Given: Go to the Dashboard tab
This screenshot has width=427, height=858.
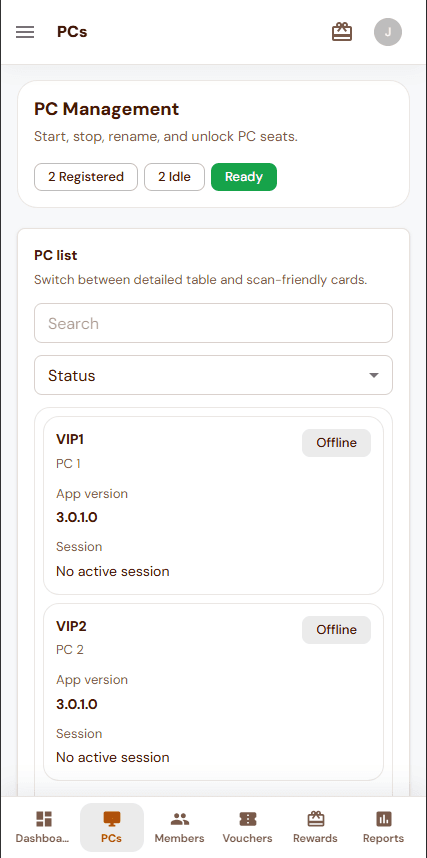Looking at the screenshot, I should click(43, 827).
